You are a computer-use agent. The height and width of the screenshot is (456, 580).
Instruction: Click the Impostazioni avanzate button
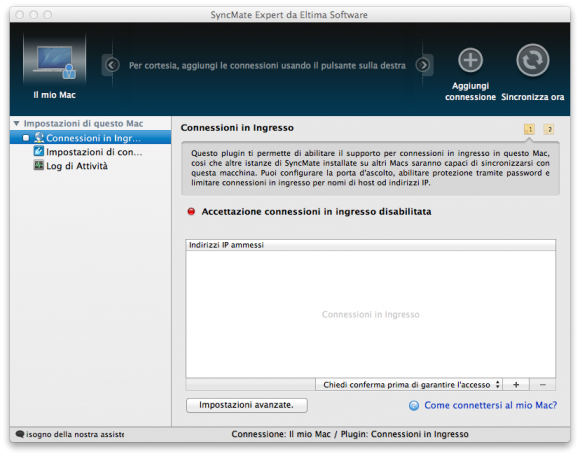point(247,405)
